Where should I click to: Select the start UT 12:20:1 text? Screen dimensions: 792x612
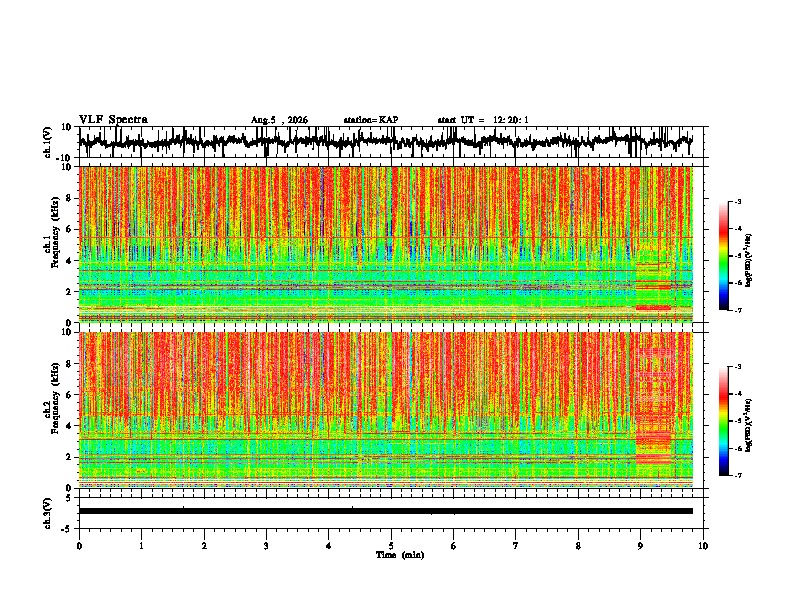click(483, 120)
